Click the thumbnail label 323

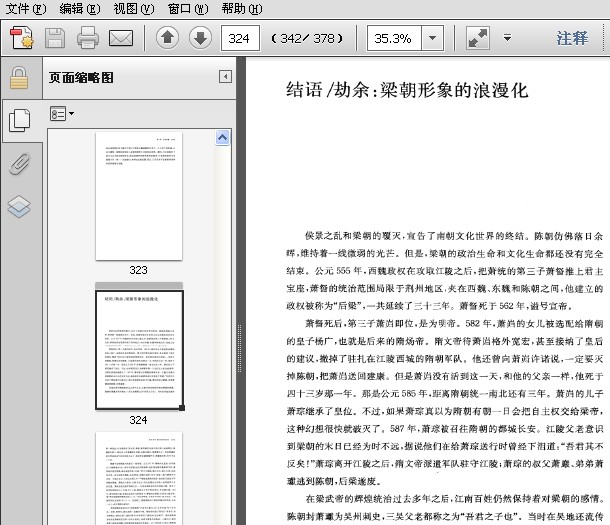(x=138, y=270)
